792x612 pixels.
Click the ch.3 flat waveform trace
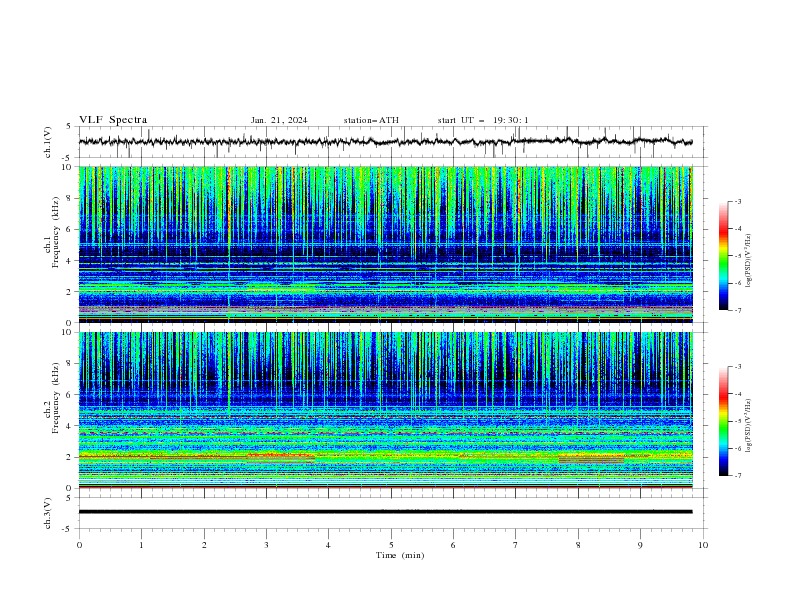(385, 512)
